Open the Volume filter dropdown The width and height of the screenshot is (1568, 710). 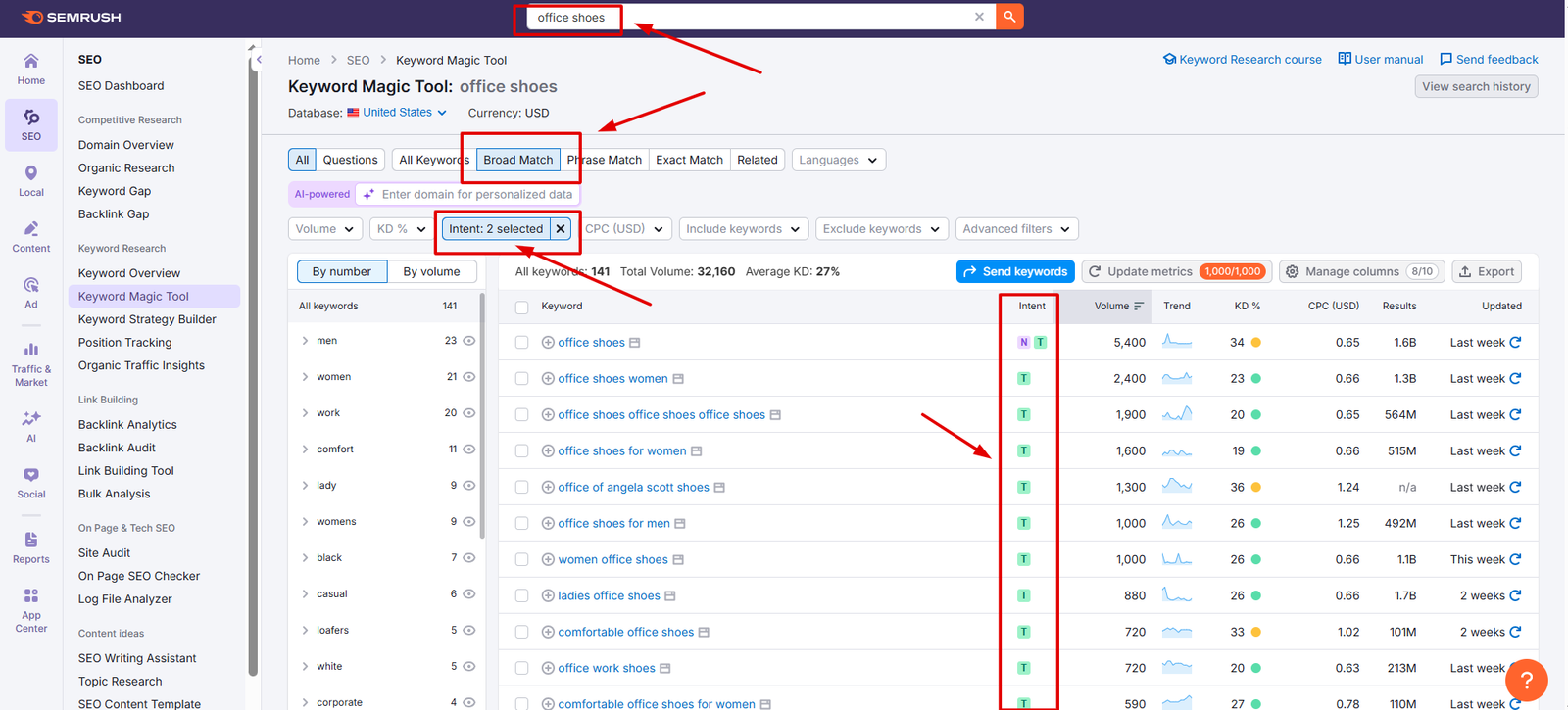[325, 228]
